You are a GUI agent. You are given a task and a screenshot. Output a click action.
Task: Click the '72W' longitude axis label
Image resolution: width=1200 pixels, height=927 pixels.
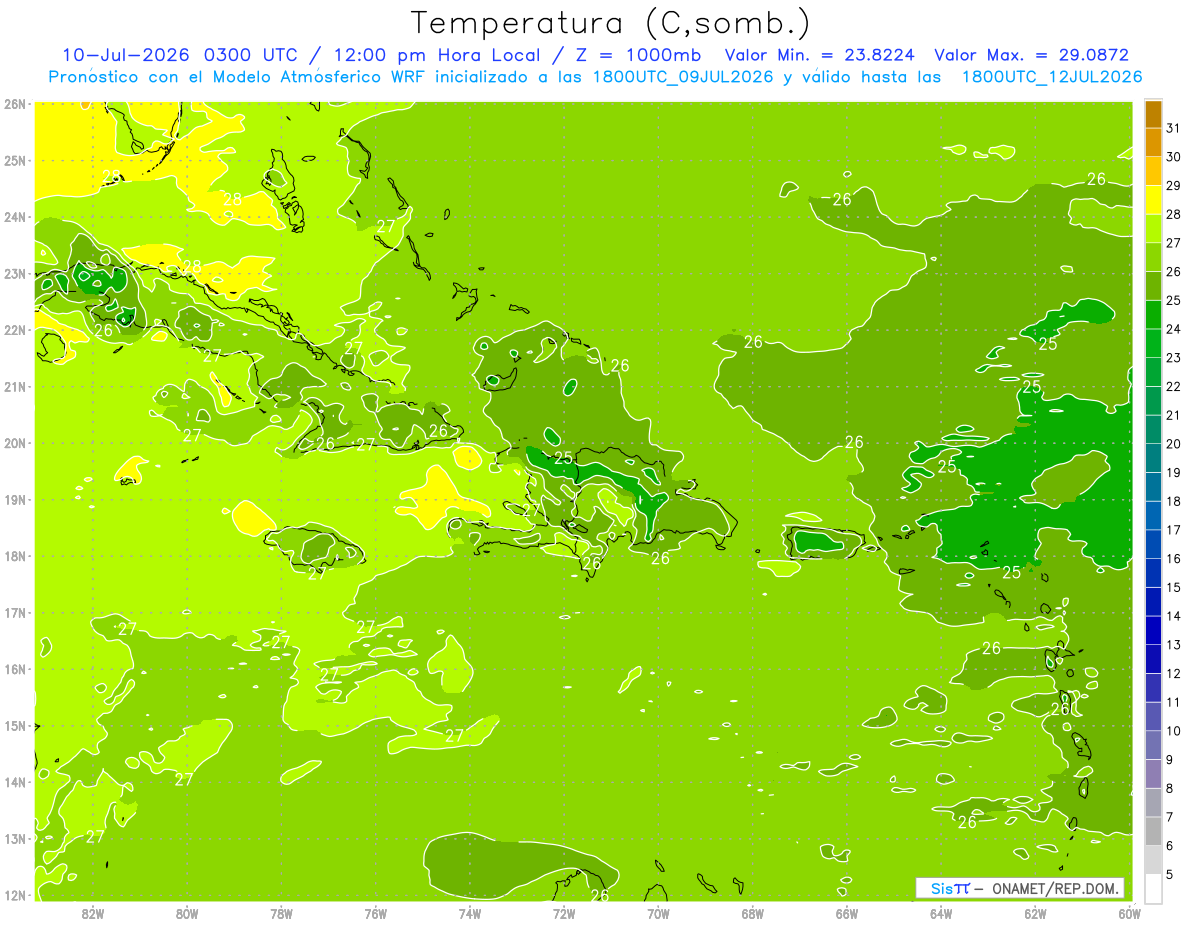pos(564,913)
